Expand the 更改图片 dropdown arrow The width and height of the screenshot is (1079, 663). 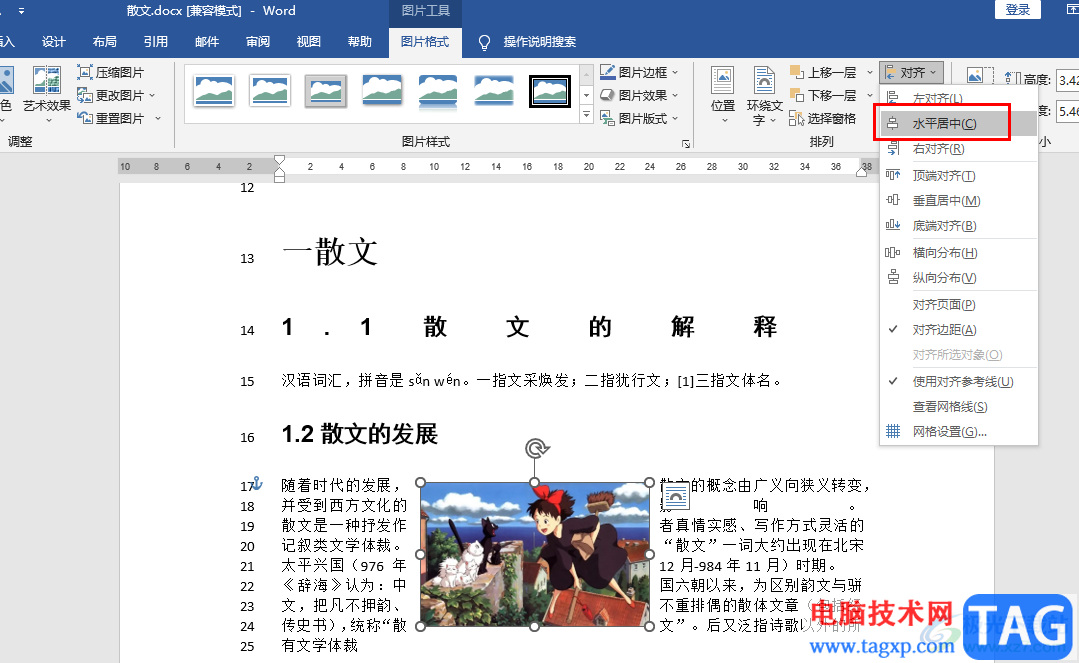point(152,95)
